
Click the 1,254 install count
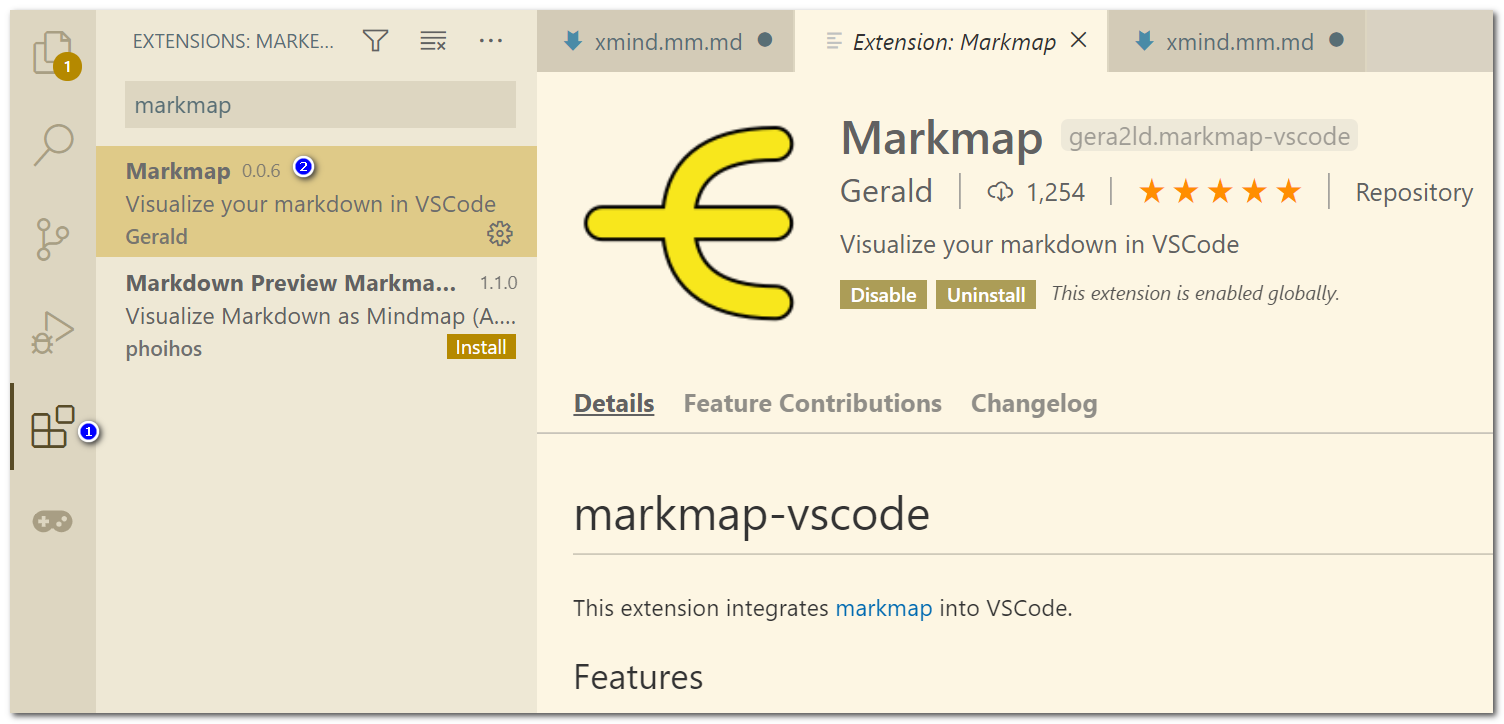[1036, 192]
